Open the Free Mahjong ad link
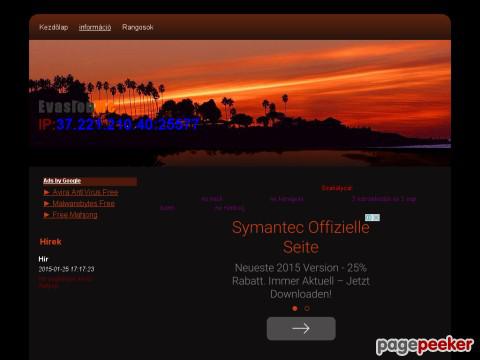 75,215
